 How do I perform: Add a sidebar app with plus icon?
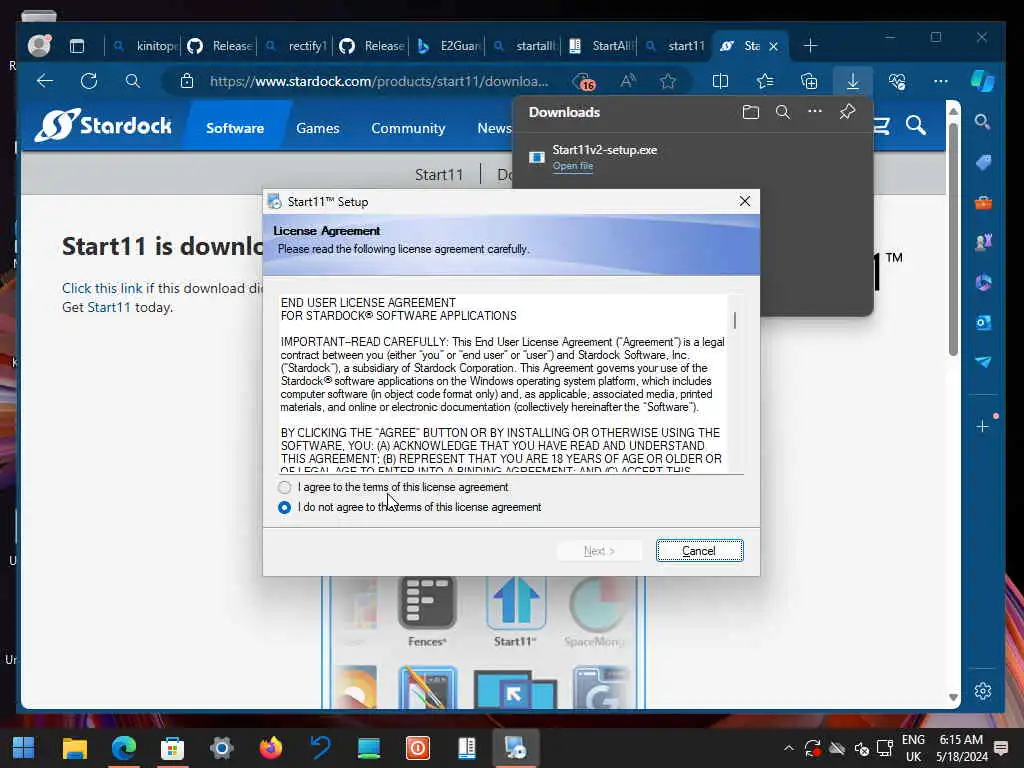pyautogui.click(x=982, y=426)
